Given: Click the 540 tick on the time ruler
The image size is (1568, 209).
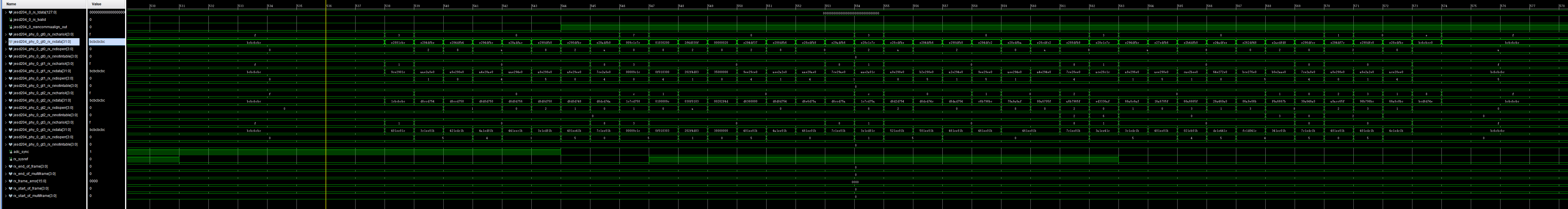Looking at the screenshot, I should coord(446,6).
